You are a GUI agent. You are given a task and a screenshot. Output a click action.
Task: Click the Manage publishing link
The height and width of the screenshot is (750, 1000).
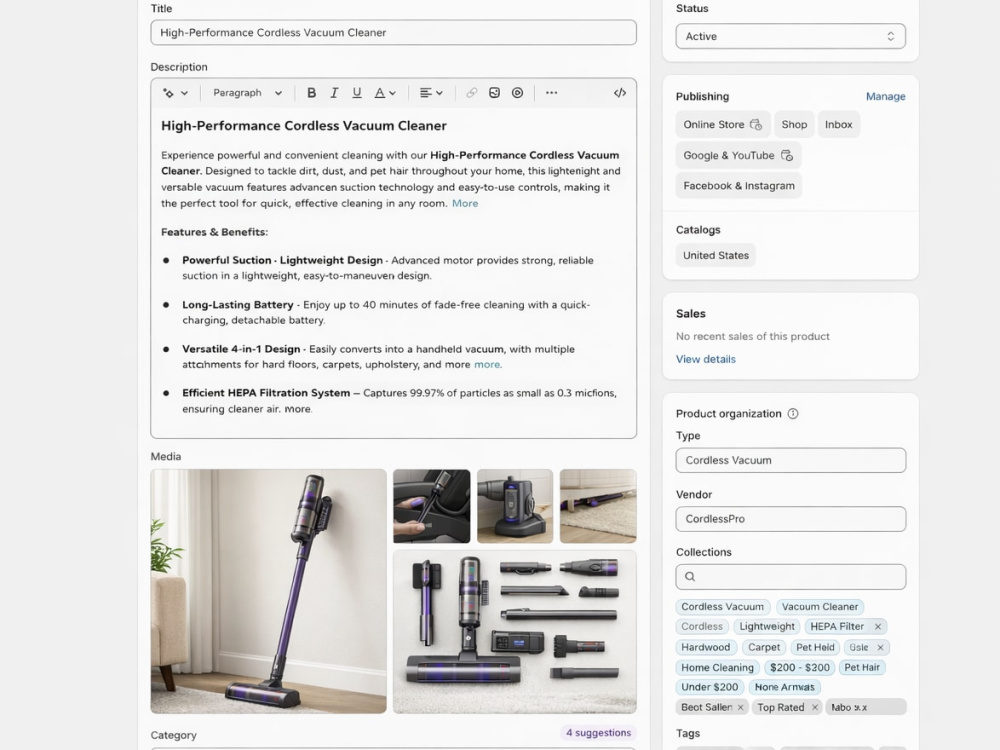click(x=885, y=96)
